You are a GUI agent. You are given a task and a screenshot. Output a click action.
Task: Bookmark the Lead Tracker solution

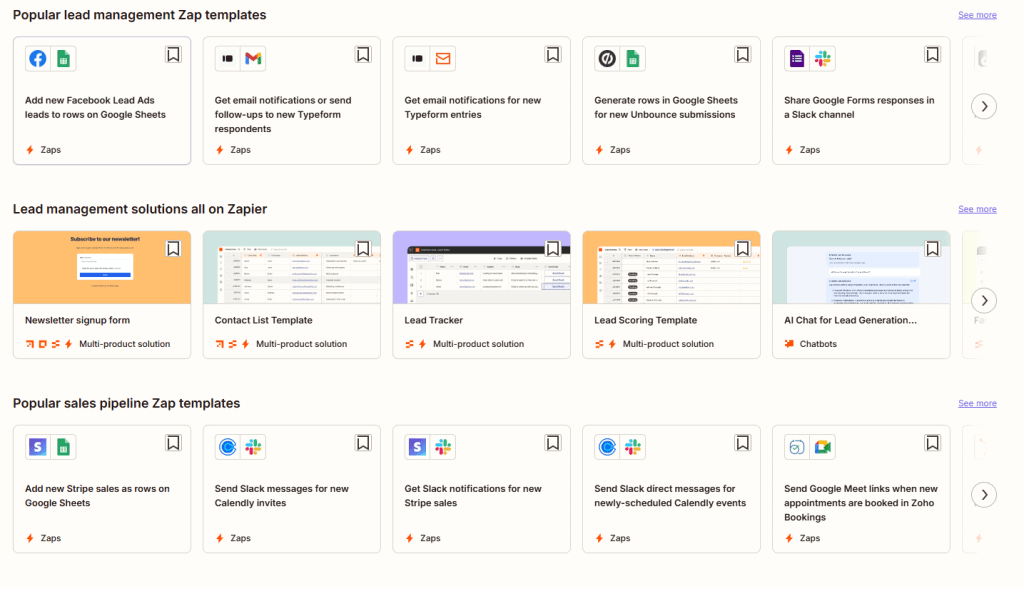pyautogui.click(x=552, y=249)
